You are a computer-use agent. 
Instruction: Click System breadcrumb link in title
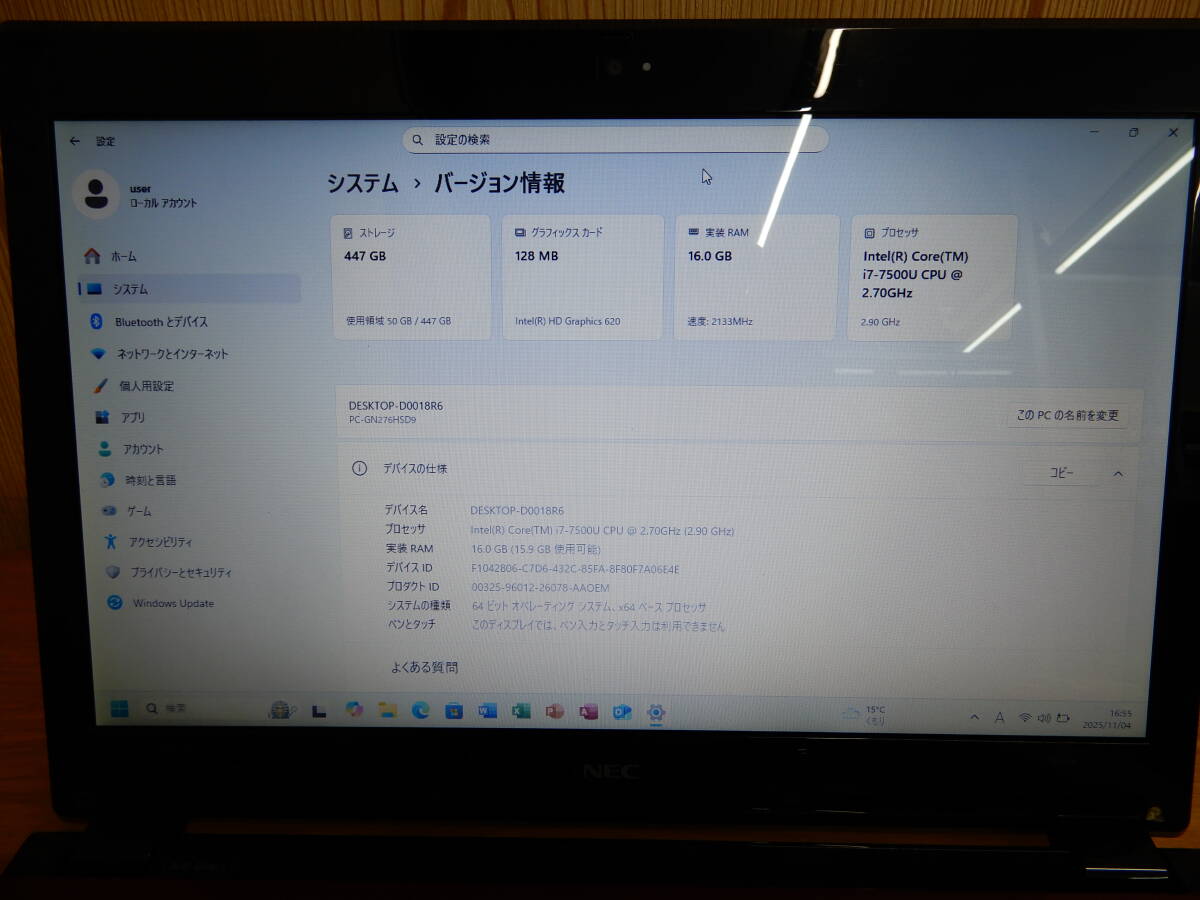pyautogui.click(x=362, y=183)
